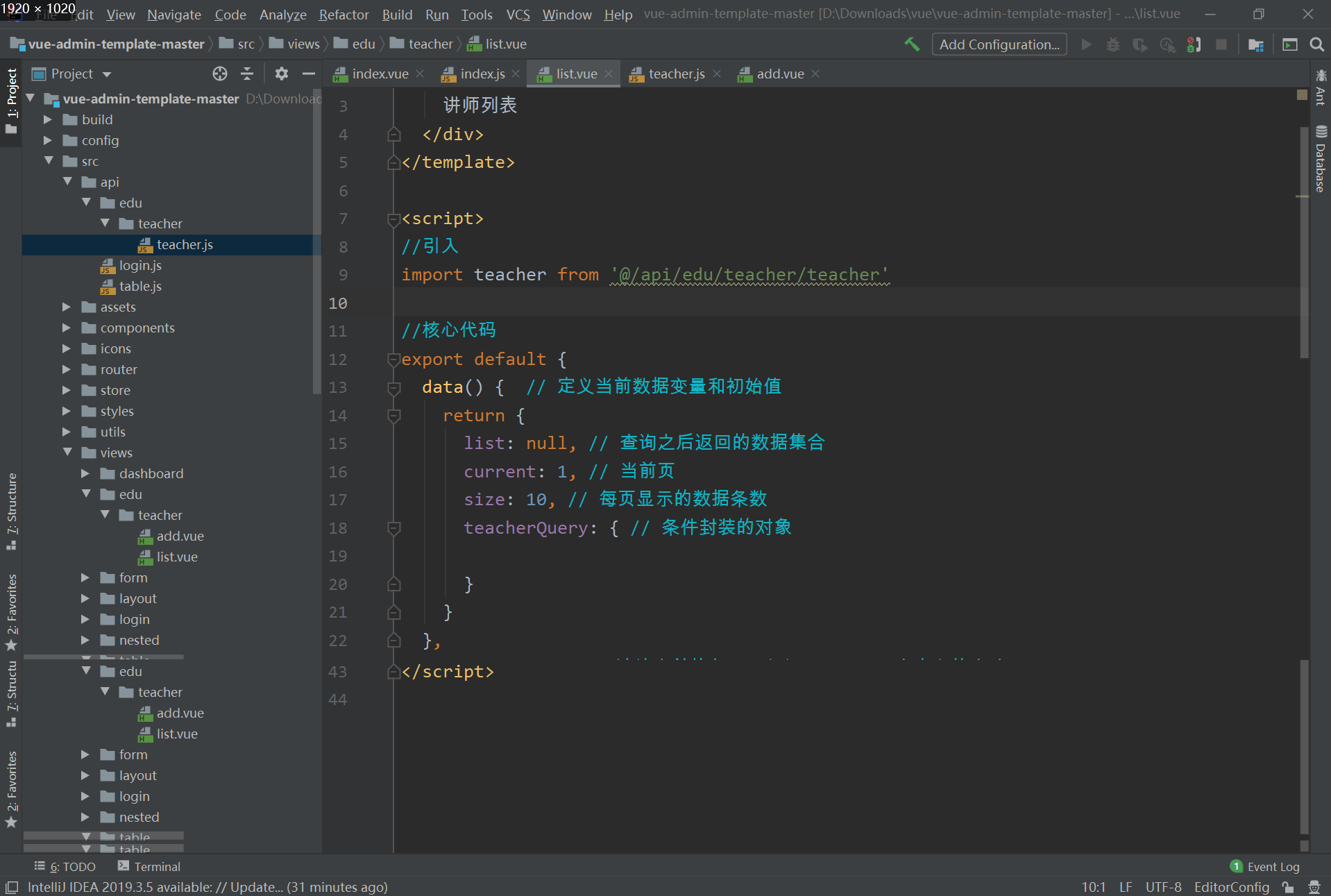Expand the config folder
1331x896 pixels.
point(48,140)
